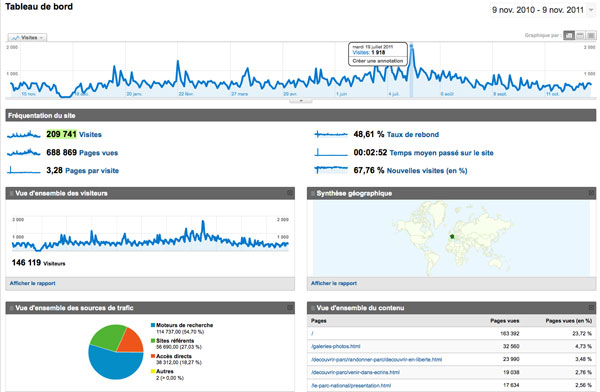The width and height of the screenshot is (600, 392).
Task: Grab the Synthèse géographique drag handle
Action: [313, 193]
